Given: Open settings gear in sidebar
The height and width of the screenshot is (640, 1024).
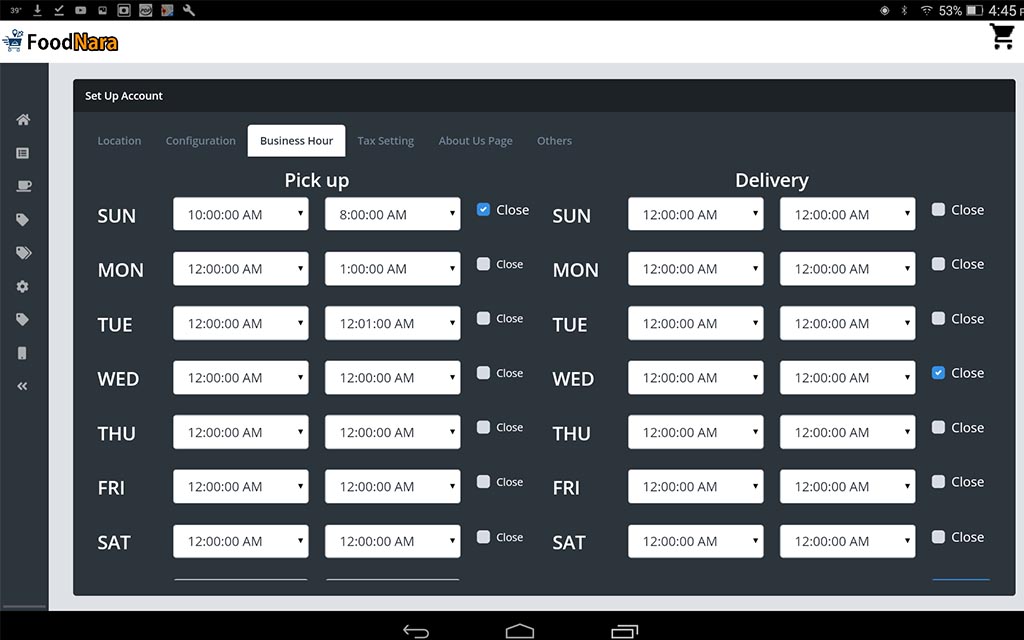Looking at the screenshot, I should tap(23, 286).
